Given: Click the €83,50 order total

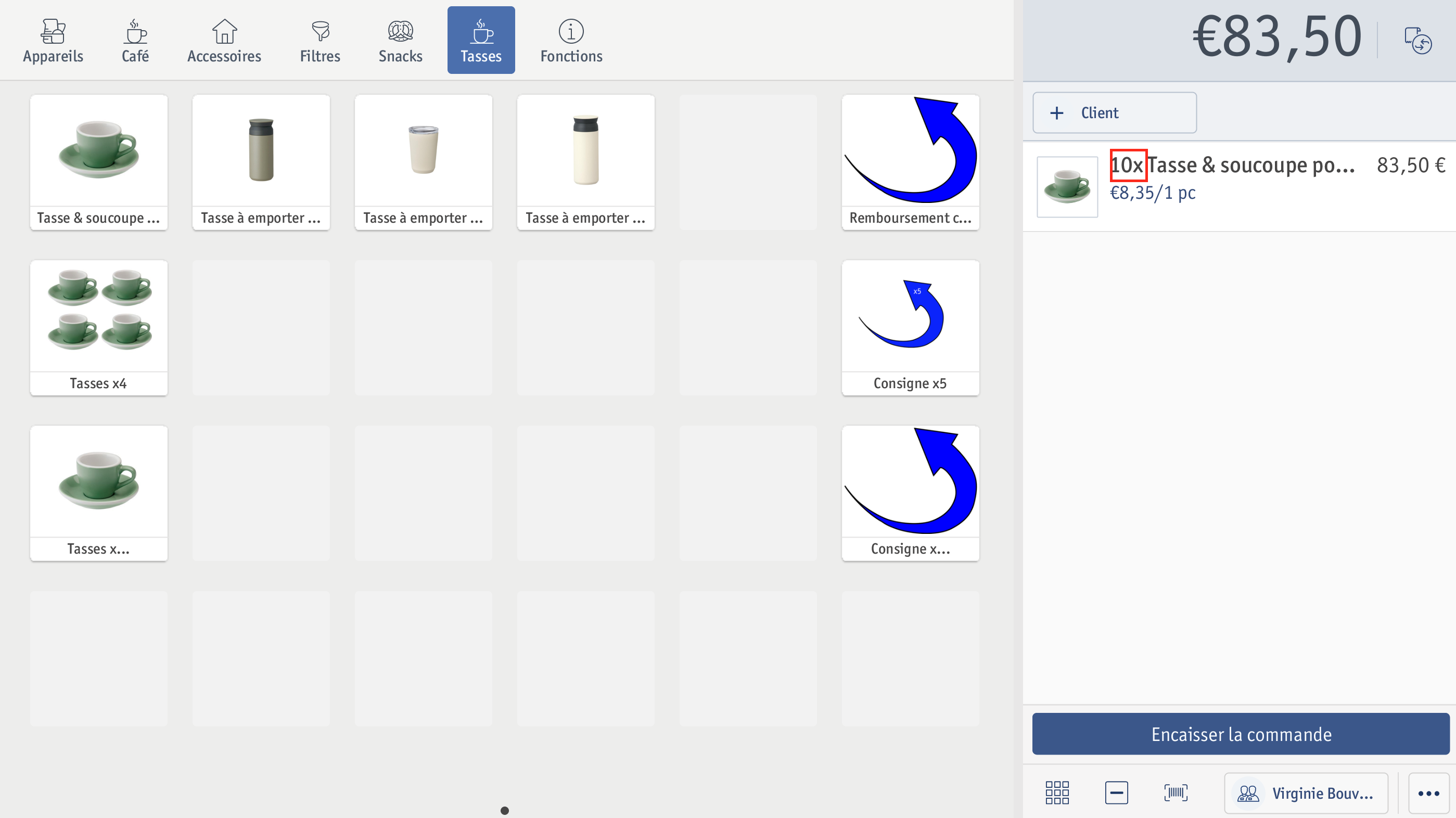Looking at the screenshot, I should (1277, 37).
